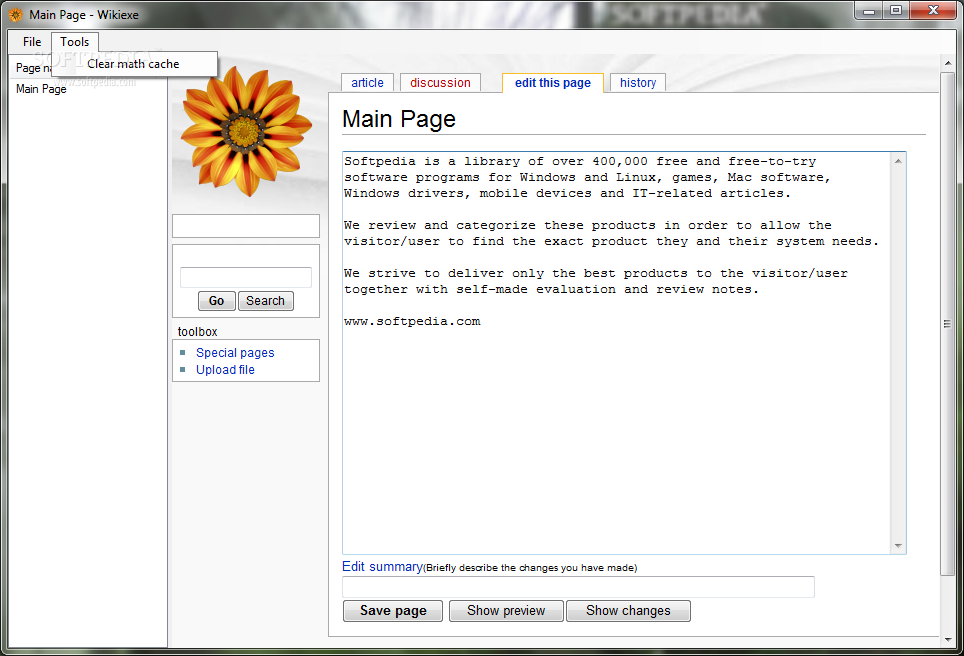This screenshot has width=964, height=656.
Task: Click the Main Page heading
Action: [399, 119]
